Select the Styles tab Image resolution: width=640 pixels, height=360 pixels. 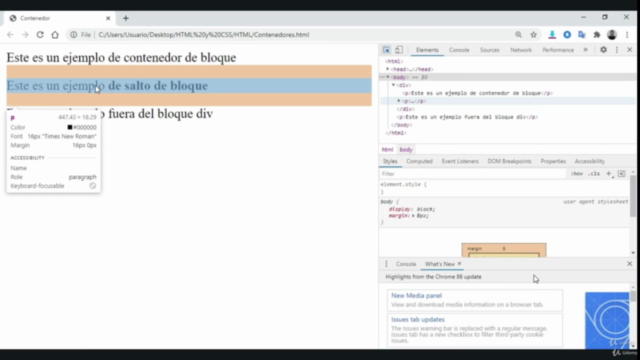390,161
